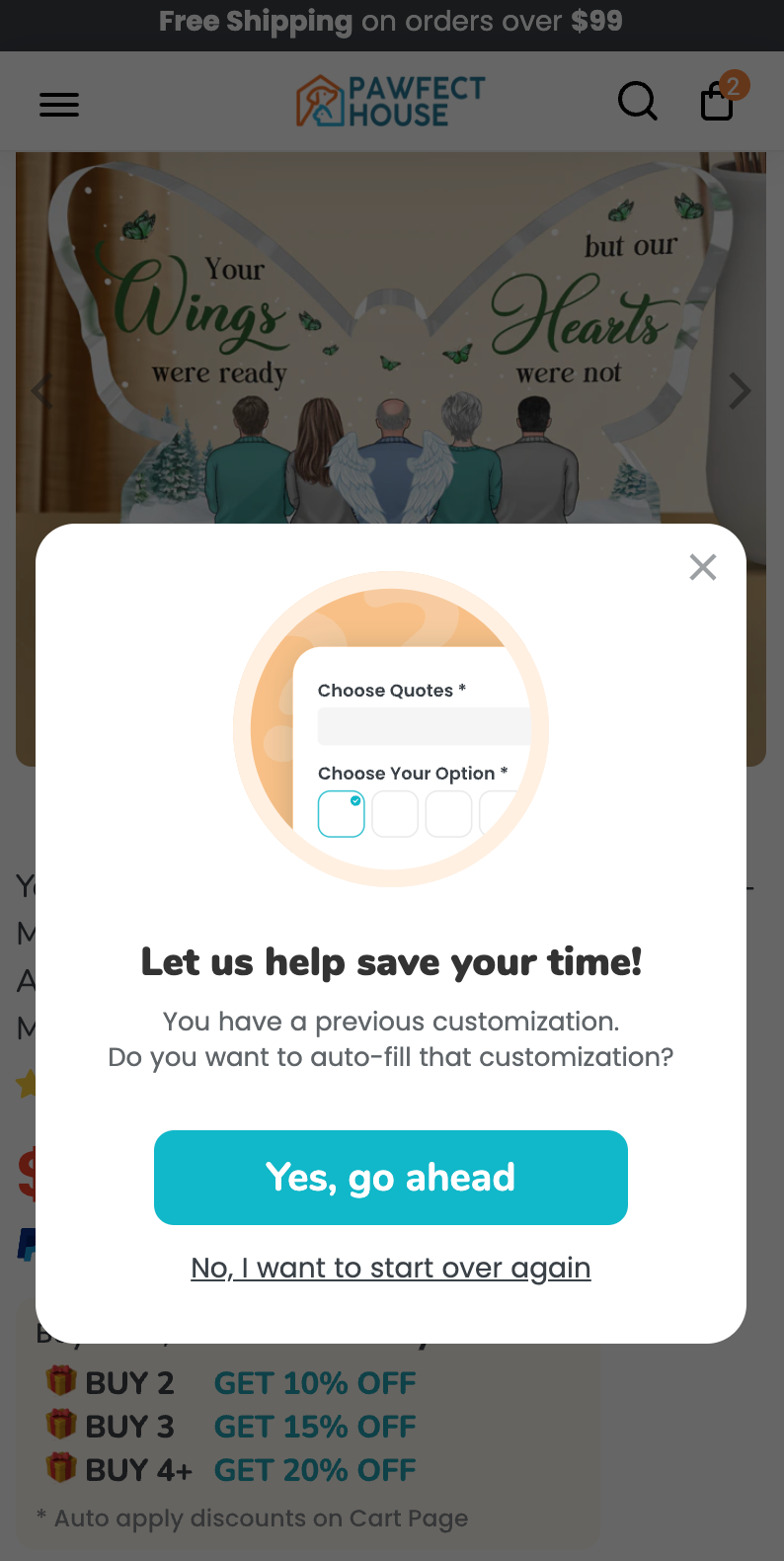Click the gift icon beside BUY 2
784x1561 pixels.
(61, 1380)
